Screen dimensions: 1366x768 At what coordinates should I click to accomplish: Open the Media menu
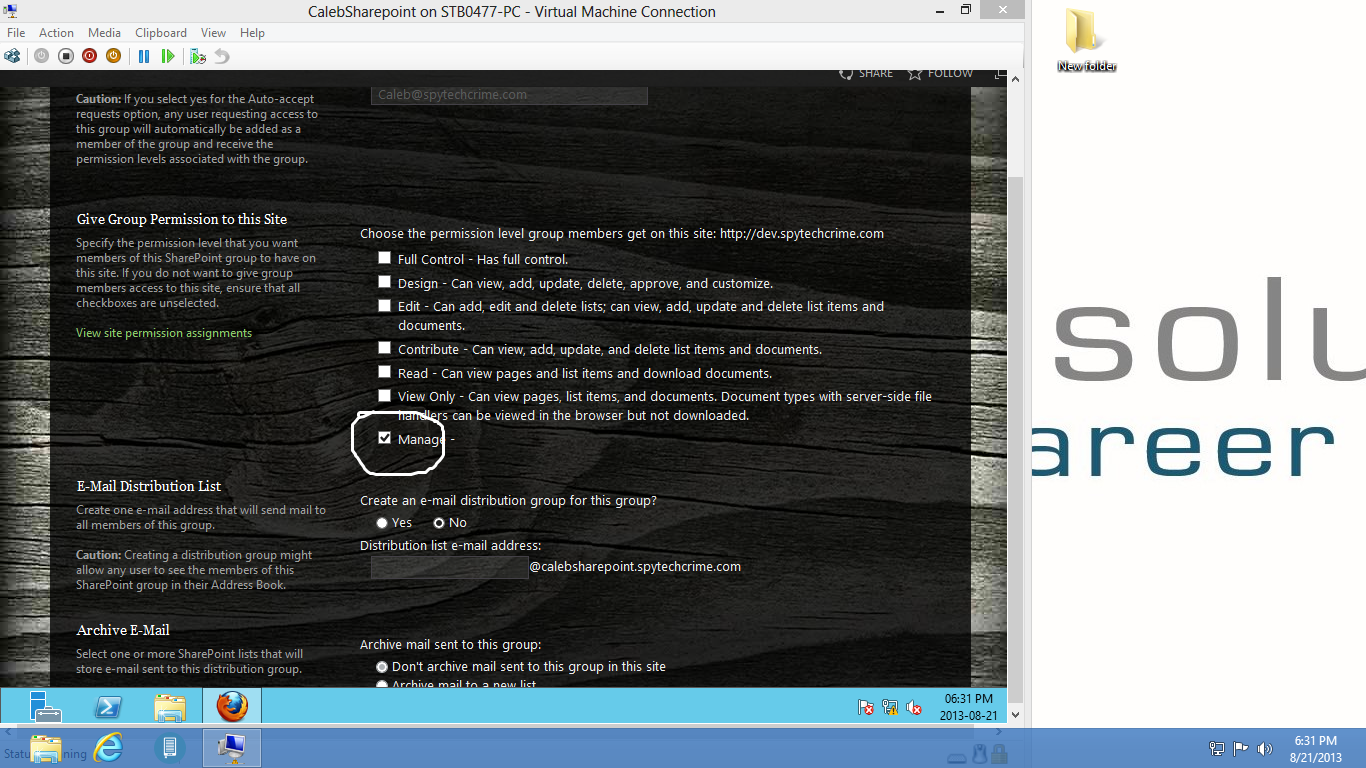click(104, 33)
